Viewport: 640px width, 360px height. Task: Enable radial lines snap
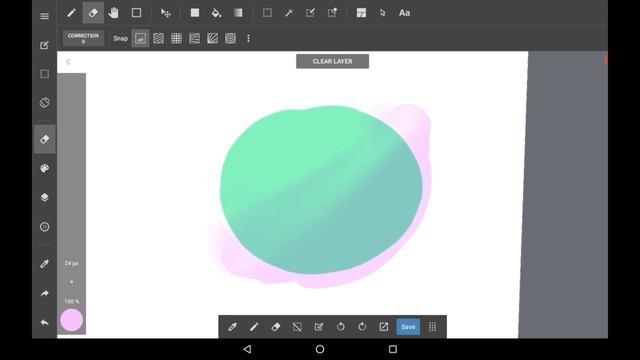click(x=212, y=38)
